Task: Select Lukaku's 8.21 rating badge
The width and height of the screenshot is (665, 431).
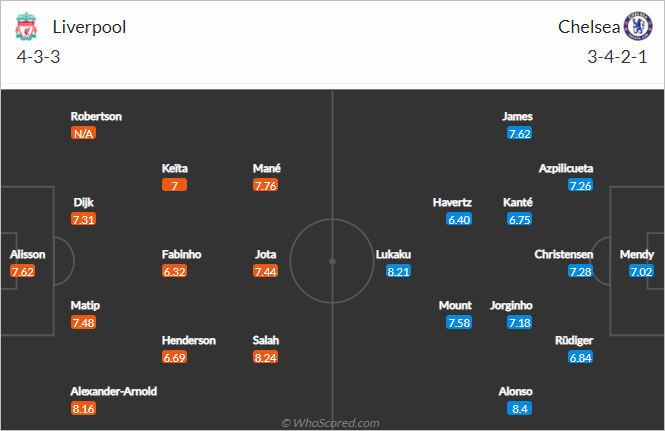Action: click(x=398, y=271)
